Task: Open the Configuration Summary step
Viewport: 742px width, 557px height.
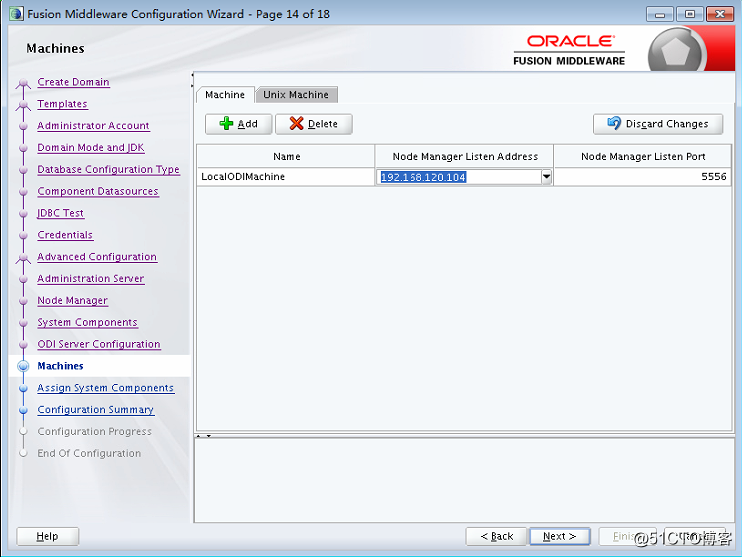Action: click(x=96, y=409)
